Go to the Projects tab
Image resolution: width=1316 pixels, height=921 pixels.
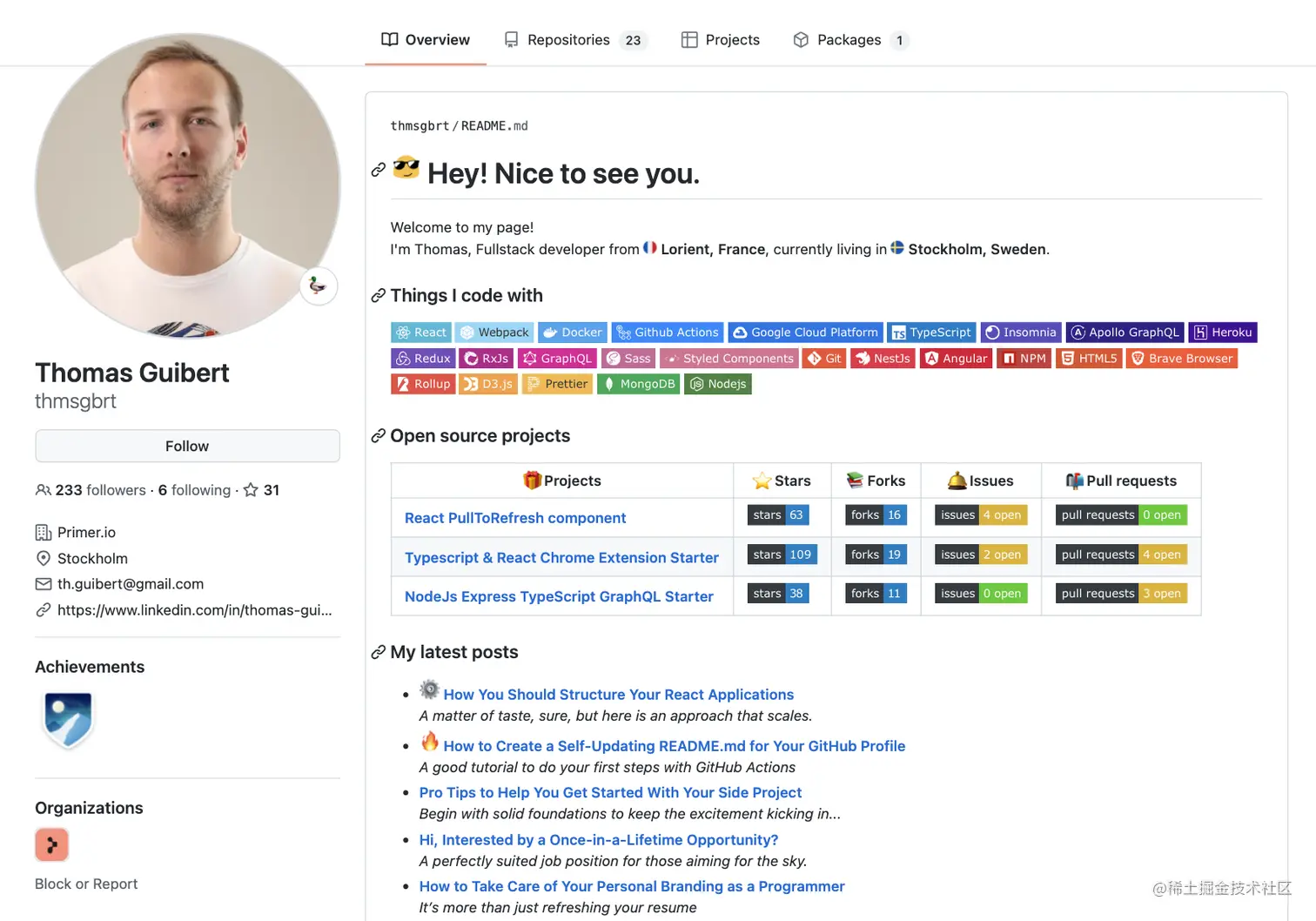pos(721,40)
